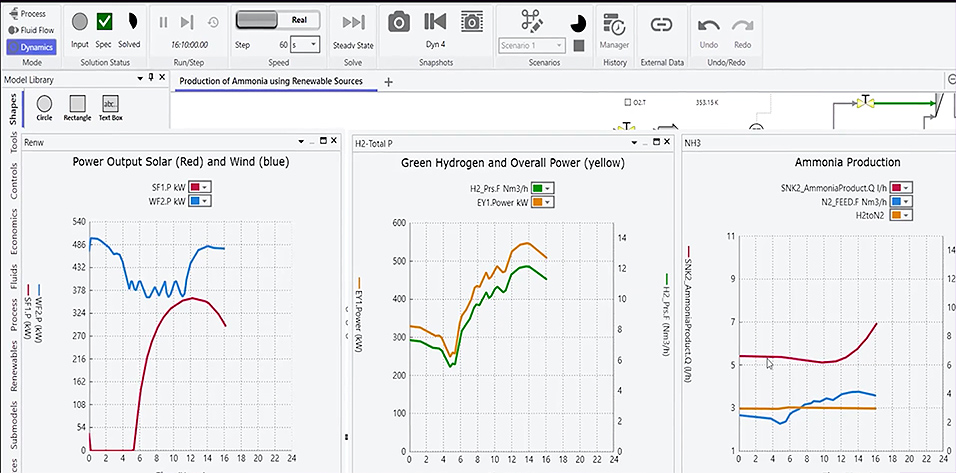956x473 pixels.
Task: Open H2-Total P chart window options arrow
Action: coord(633,142)
